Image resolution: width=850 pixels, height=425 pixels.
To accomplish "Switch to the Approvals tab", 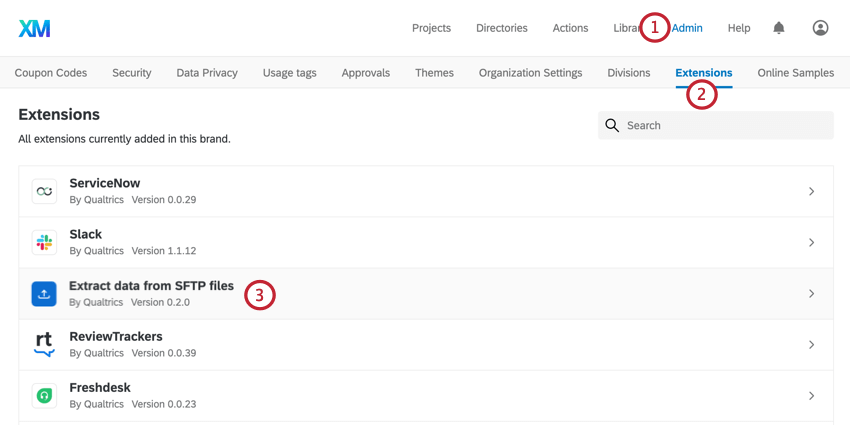I will 366,73.
